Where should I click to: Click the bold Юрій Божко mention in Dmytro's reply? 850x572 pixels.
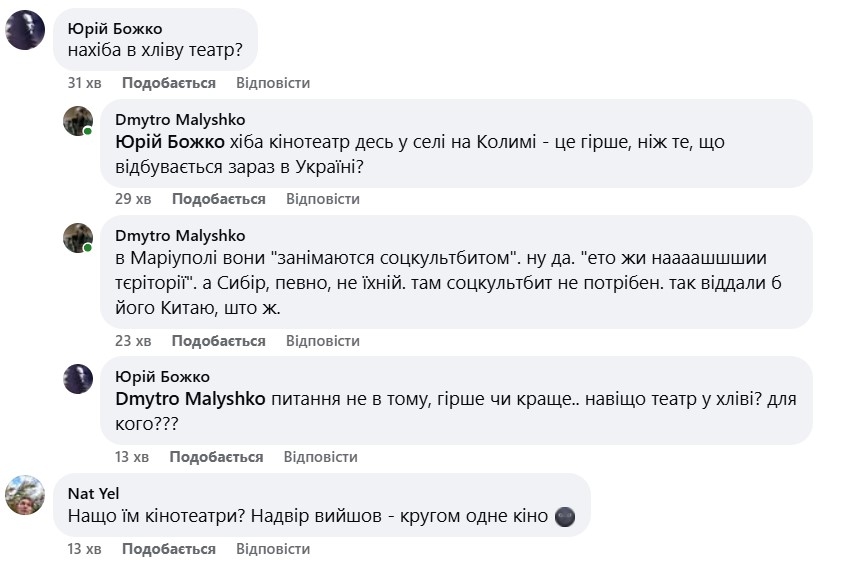(171, 142)
